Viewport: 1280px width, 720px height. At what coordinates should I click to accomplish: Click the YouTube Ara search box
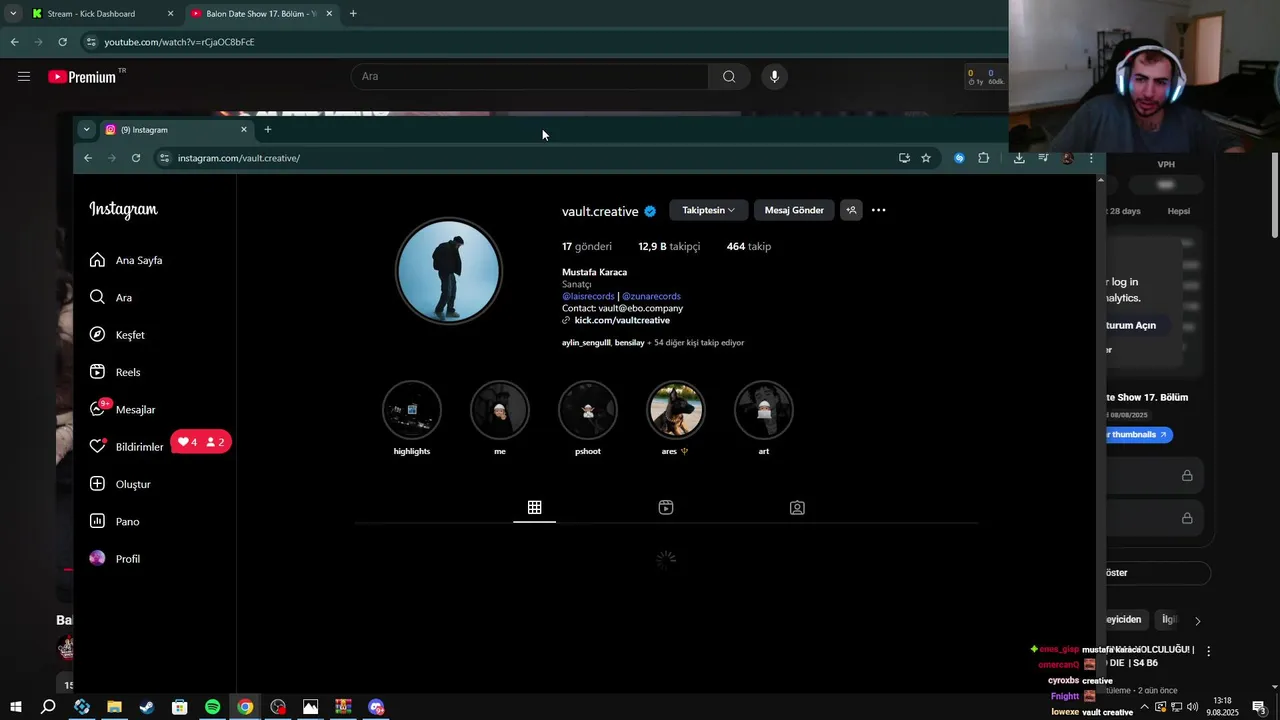530,76
